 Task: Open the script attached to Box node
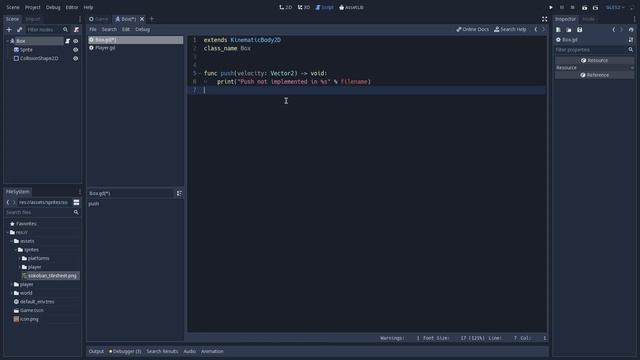(67, 41)
